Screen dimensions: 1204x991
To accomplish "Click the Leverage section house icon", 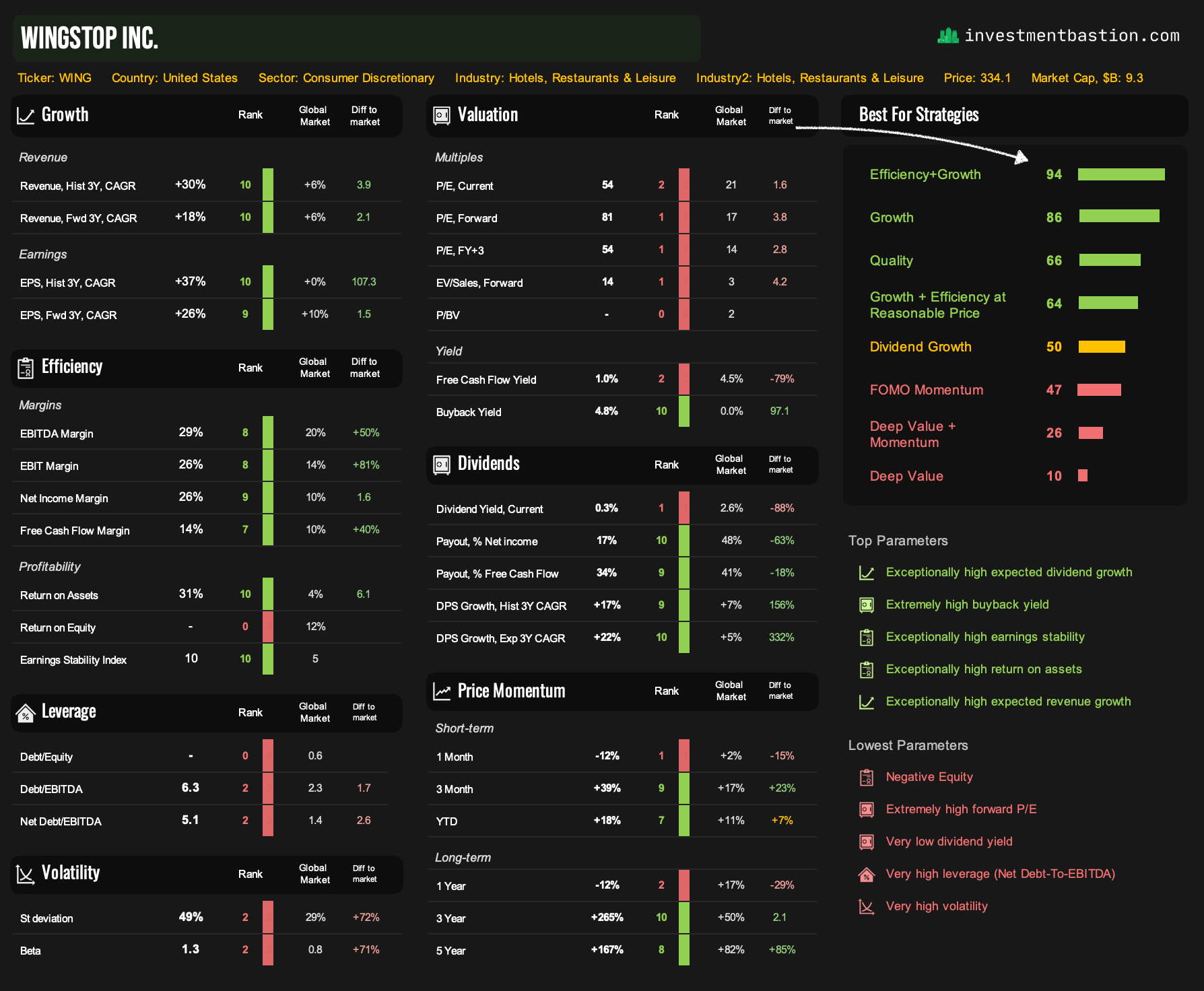I will point(26,713).
